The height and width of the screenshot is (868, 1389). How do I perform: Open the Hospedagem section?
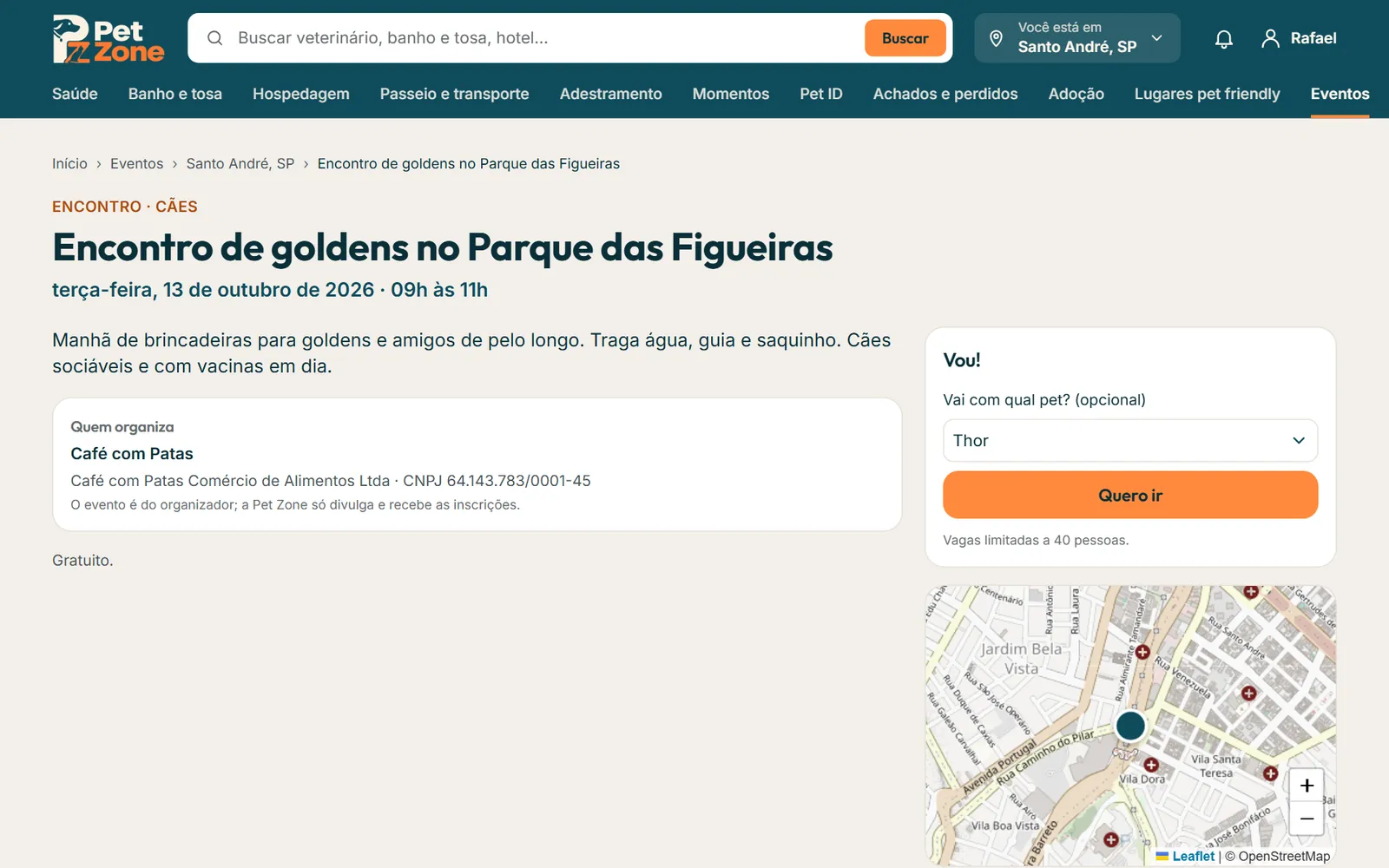(301, 94)
